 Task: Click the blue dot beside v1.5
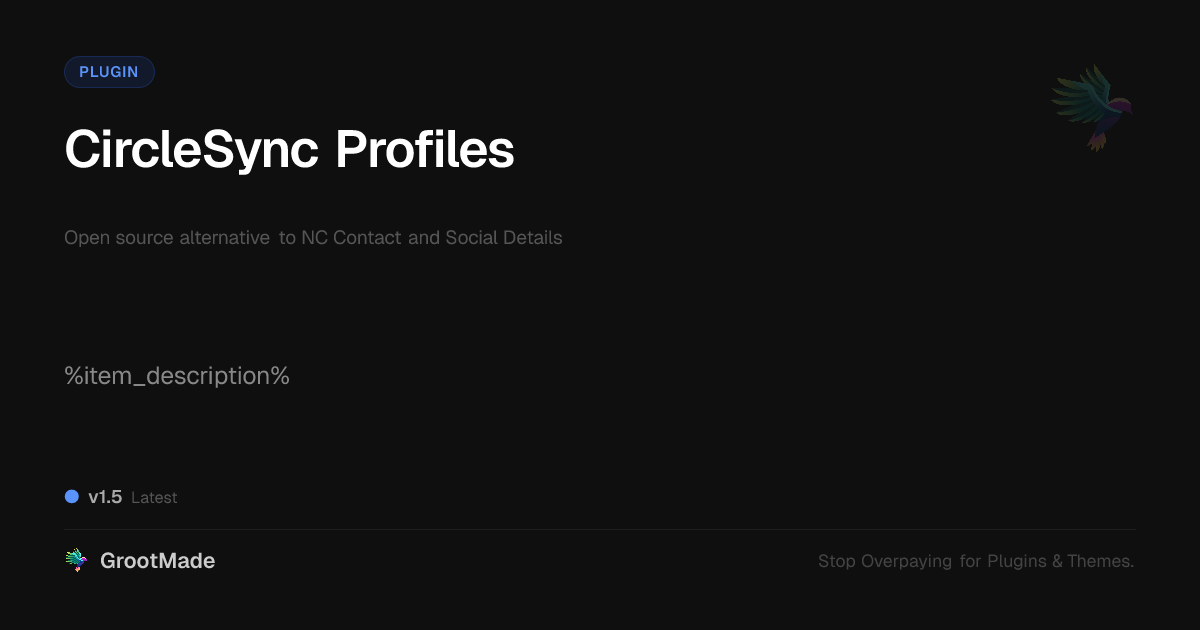pos(72,497)
